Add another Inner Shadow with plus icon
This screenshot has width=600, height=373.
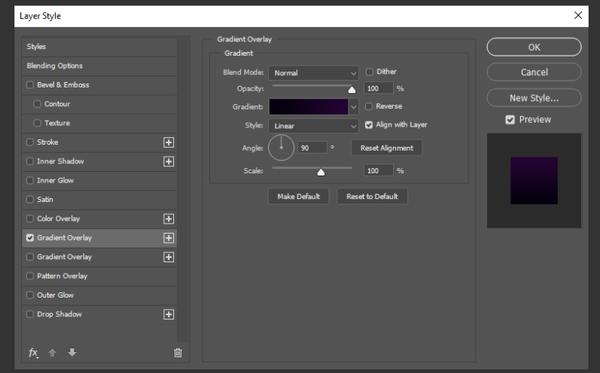(168, 161)
